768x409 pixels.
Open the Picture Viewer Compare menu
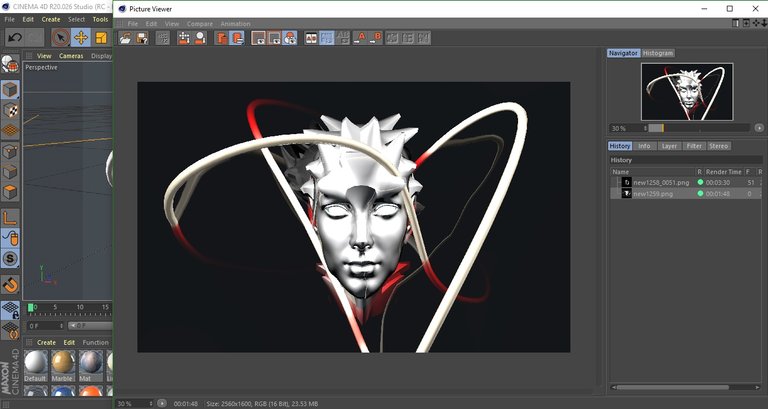click(x=200, y=24)
